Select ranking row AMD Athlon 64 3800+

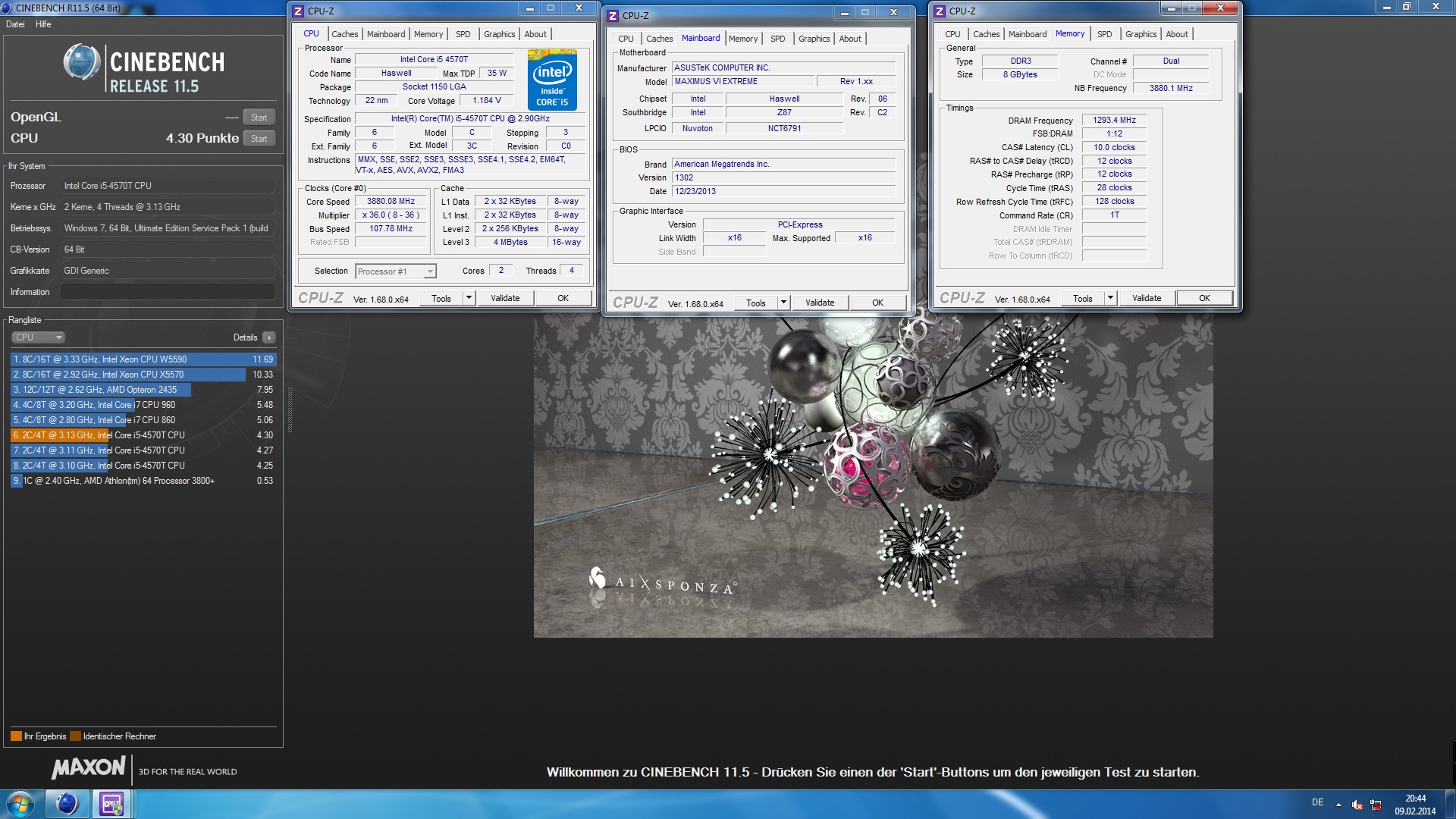[143, 481]
